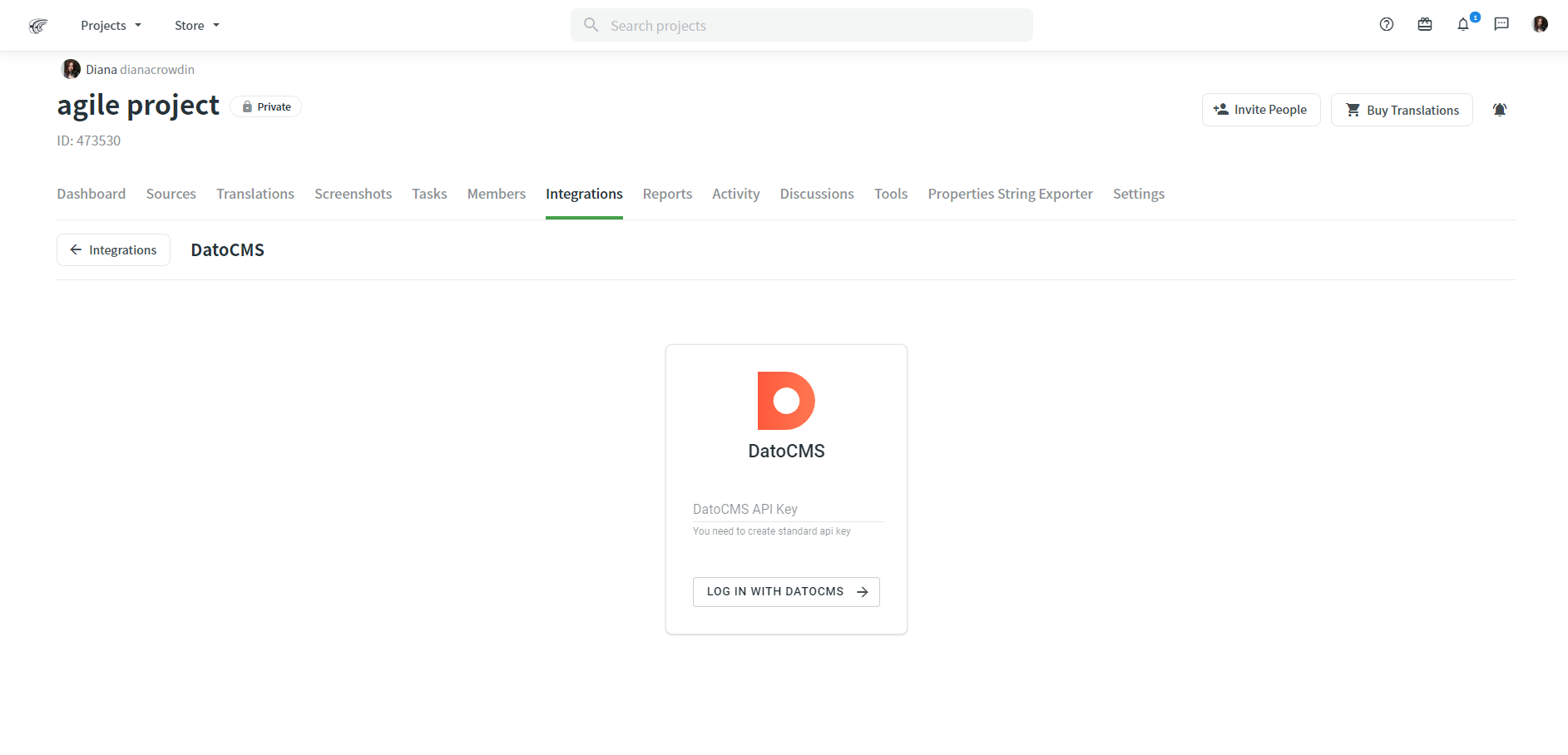Image resolution: width=1568 pixels, height=755 pixels.
Task: Switch to the Tasks tab
Action: 429,194
